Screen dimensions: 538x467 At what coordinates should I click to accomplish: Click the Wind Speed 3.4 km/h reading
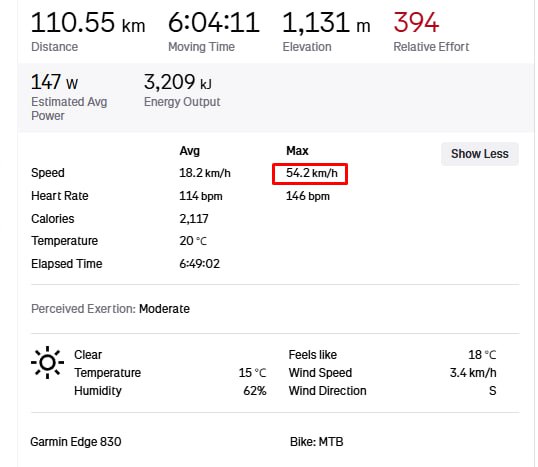click(x=473, y=373)
